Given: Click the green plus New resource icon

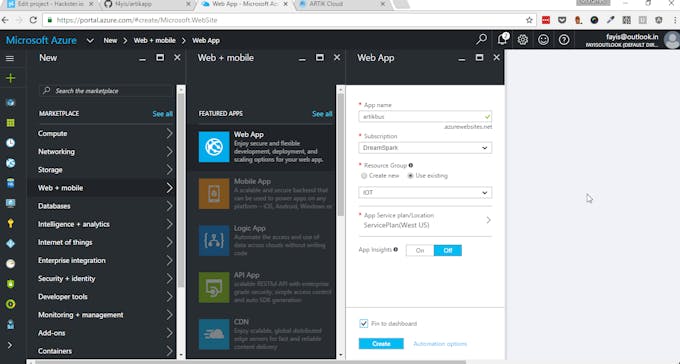Looking at the screenshot, I should pyautogui.click(x=10, y=78).
